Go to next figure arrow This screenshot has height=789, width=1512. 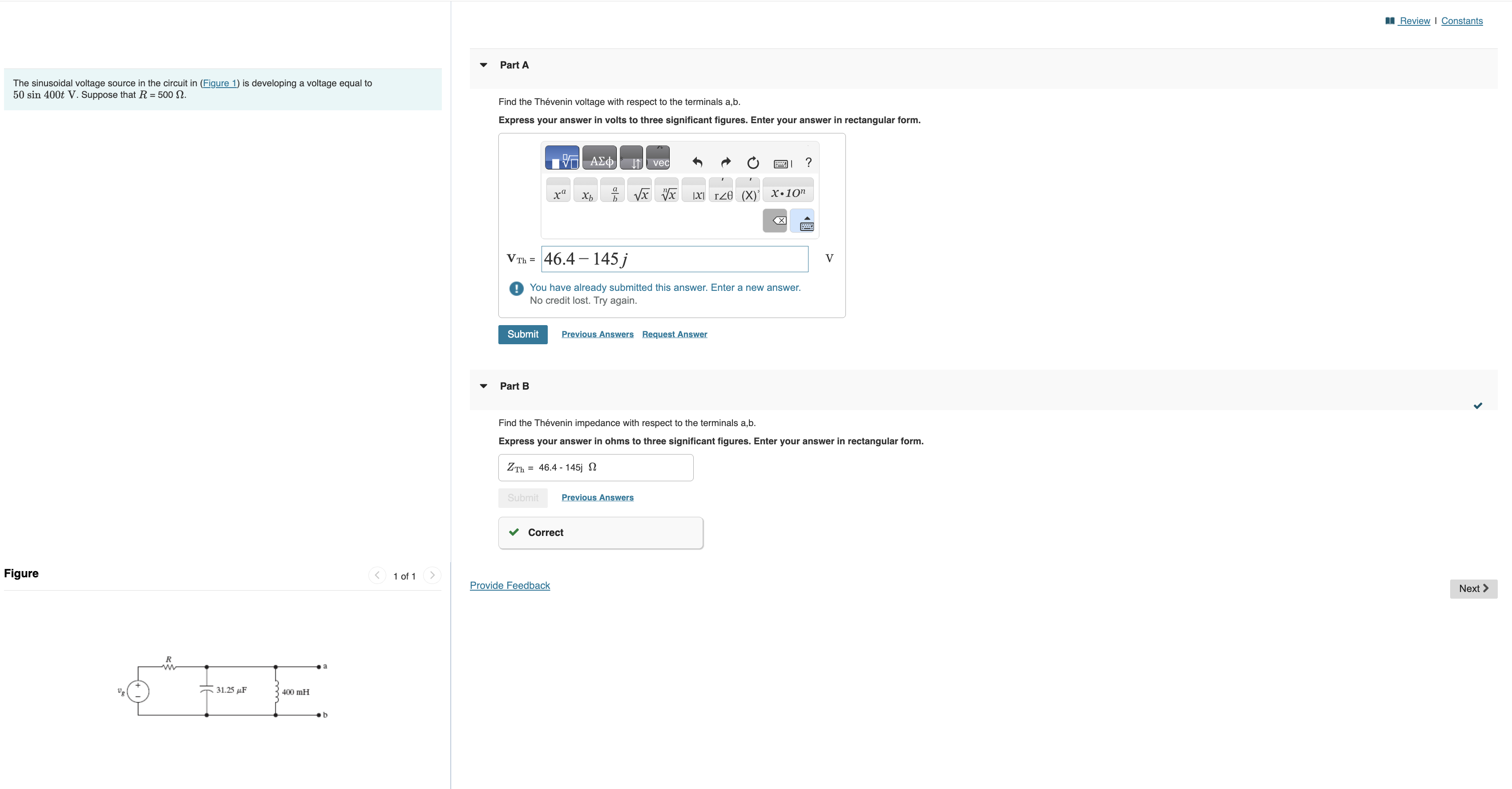point(432,576)
